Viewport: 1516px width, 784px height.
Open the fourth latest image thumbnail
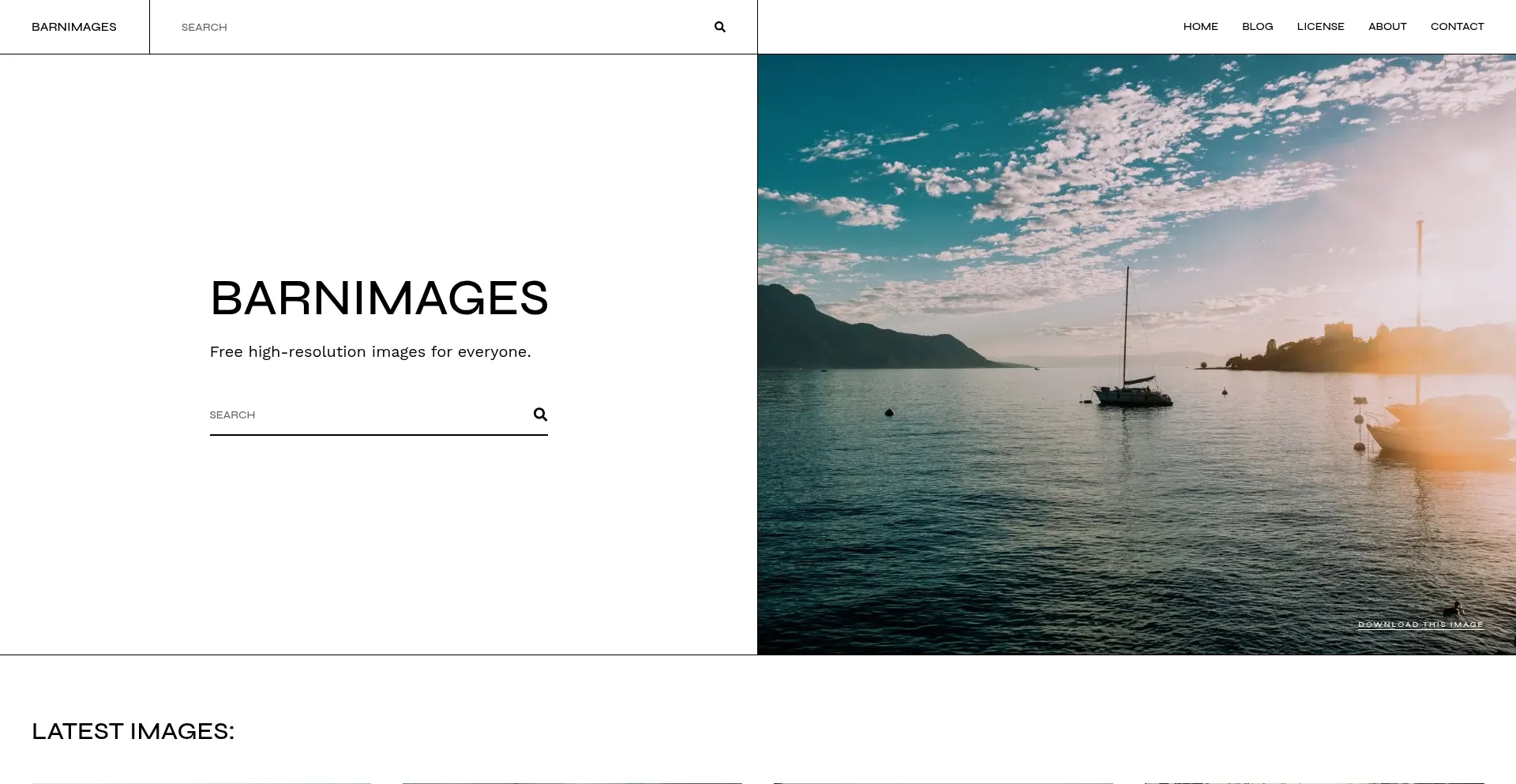(1315, 782)
